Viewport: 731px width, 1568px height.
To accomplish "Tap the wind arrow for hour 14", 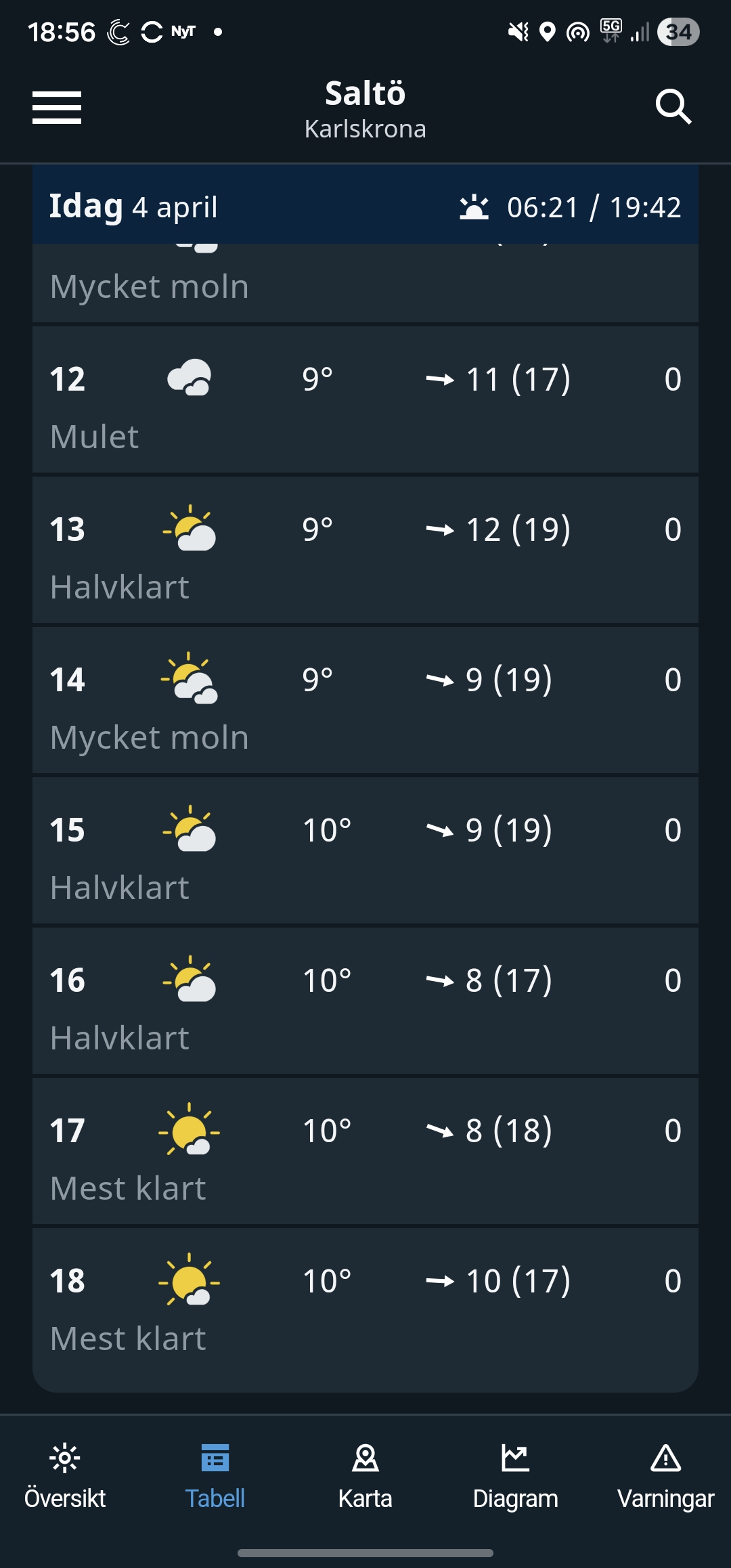I will 440,679.
